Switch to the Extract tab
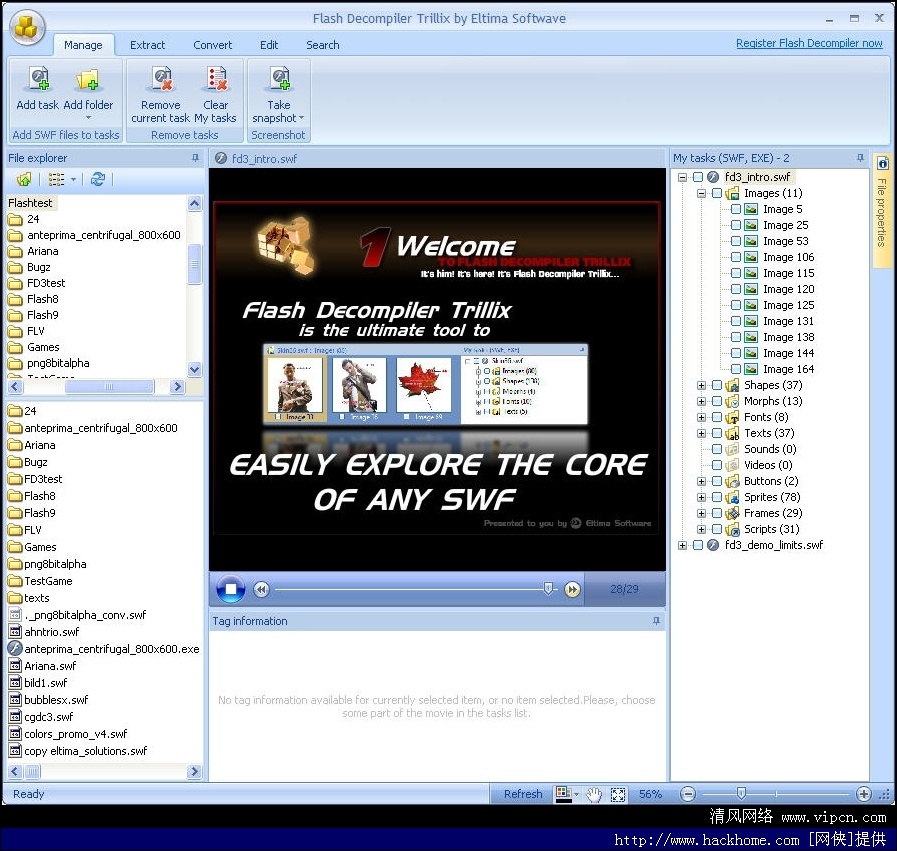The height and width of the screenshot is (851, 897). pos(147,45)
